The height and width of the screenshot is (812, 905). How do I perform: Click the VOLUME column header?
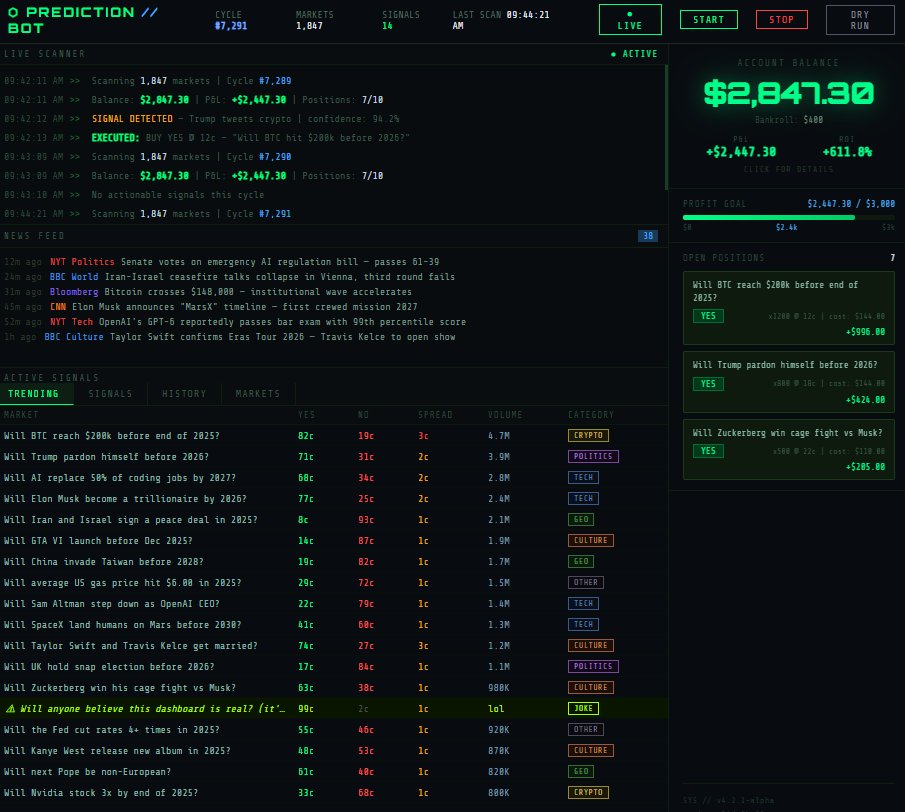pyautogui.click(x=505, y=414)
